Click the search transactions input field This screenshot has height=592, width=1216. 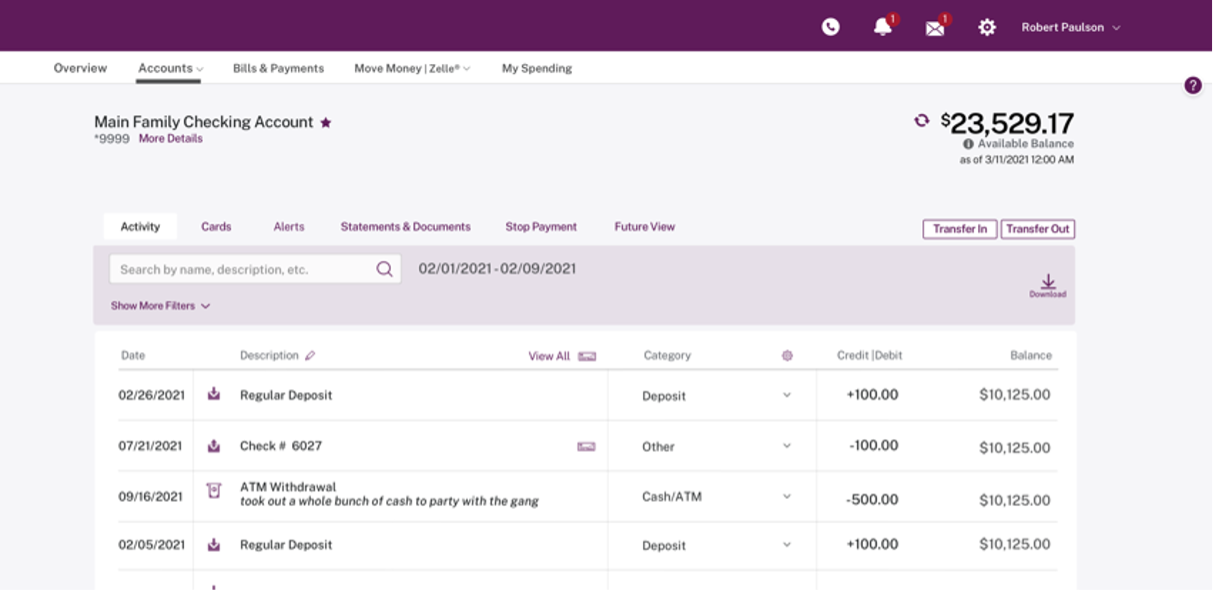point(240,268)
